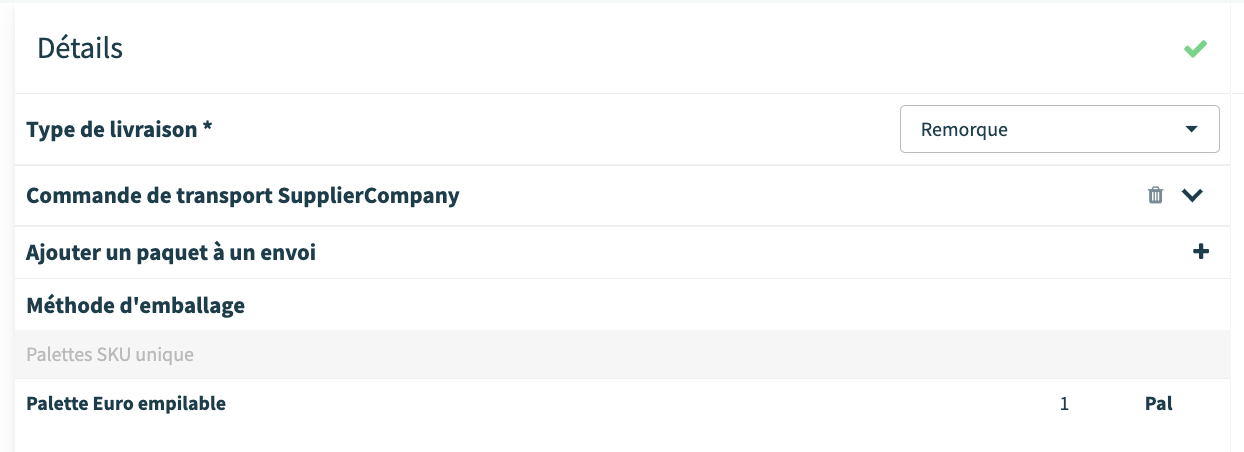Delete the SupplierCompany transport order via trash icon

1155,195
